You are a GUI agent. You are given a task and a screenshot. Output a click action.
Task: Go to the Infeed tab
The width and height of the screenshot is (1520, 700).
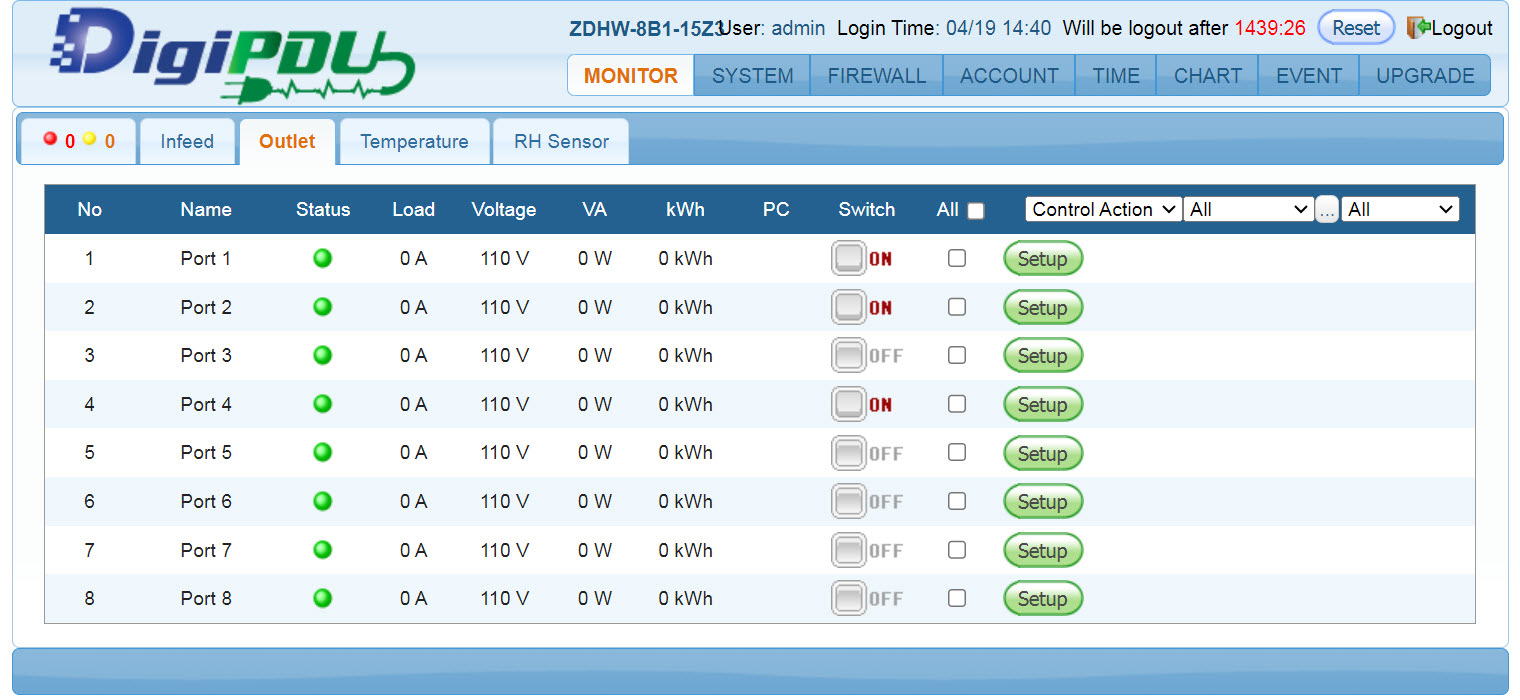[x=187, y=142]
